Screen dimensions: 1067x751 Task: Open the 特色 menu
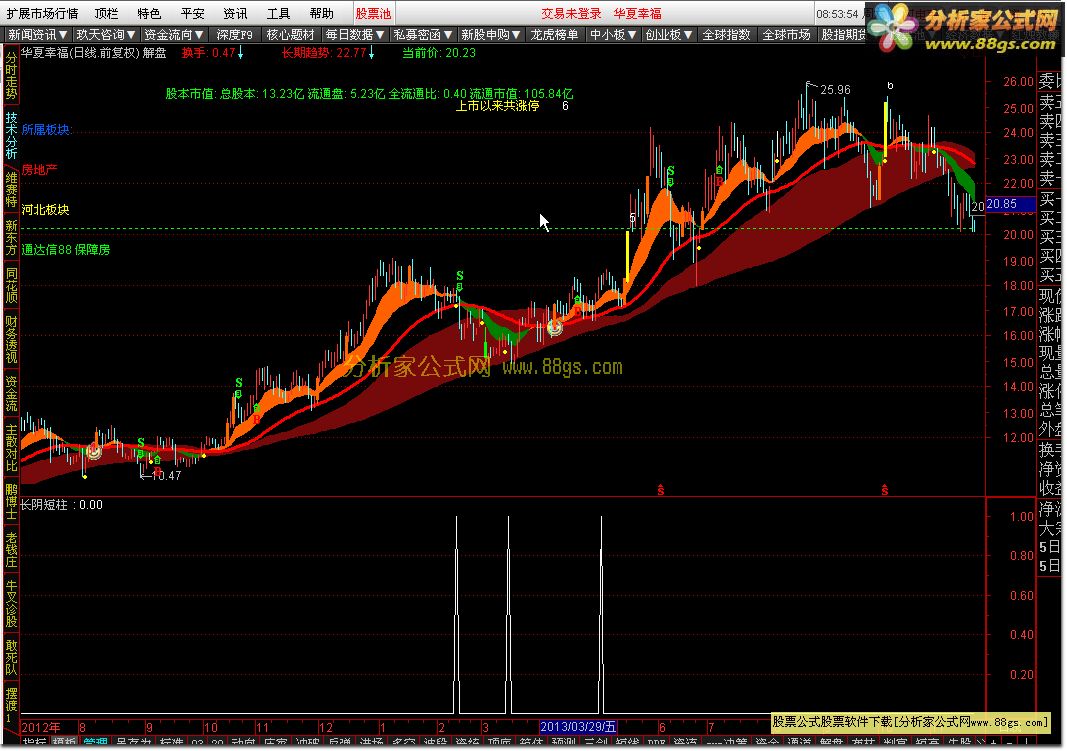click(149, 14)
